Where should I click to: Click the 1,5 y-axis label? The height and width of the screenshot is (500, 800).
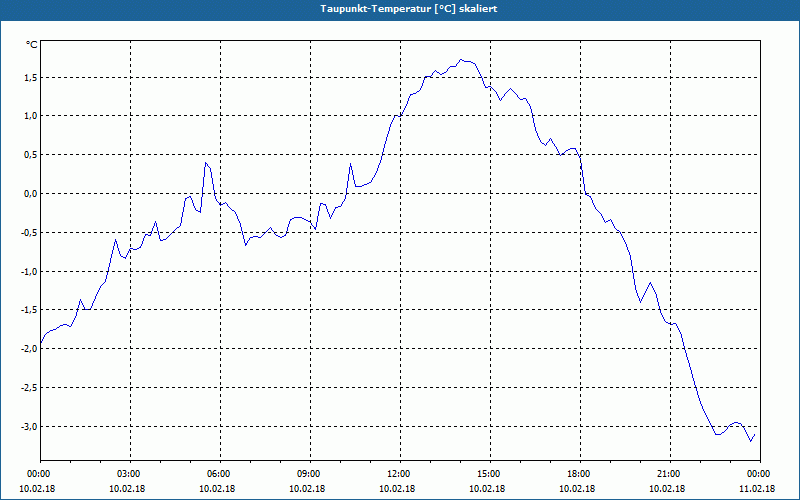coord(31,78)
